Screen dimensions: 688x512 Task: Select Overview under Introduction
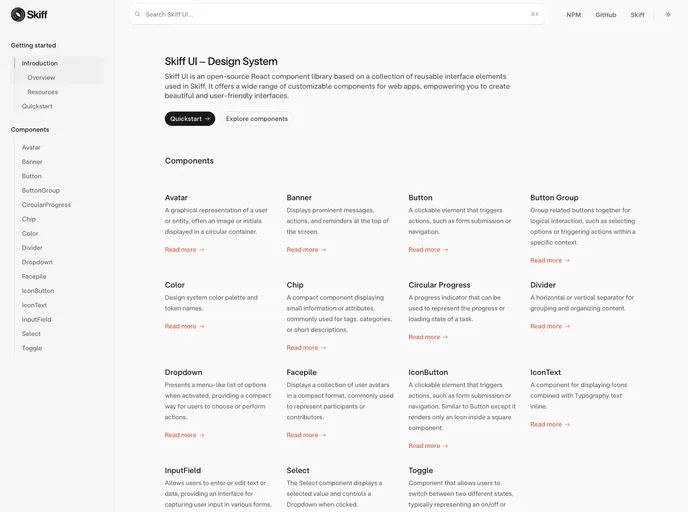tap(41, 78)
